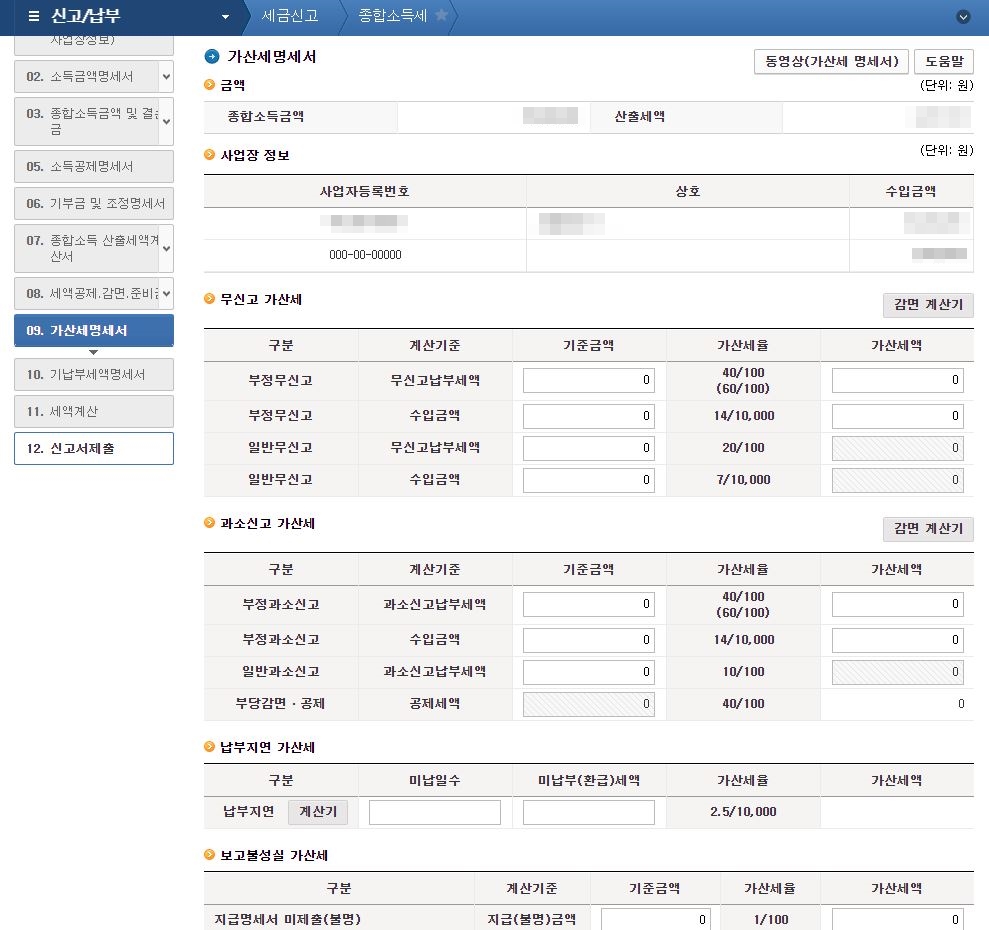Click the 상호 column header
Viewport: 989px width, 930px height.
tap(688, 192)
